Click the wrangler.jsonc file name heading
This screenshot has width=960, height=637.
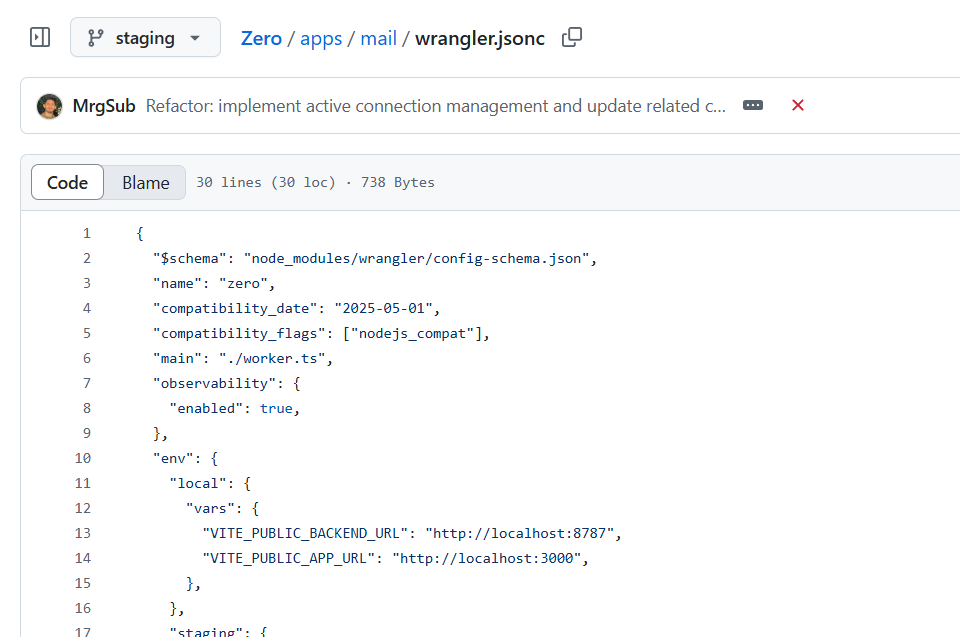click(x=479, y=38)
